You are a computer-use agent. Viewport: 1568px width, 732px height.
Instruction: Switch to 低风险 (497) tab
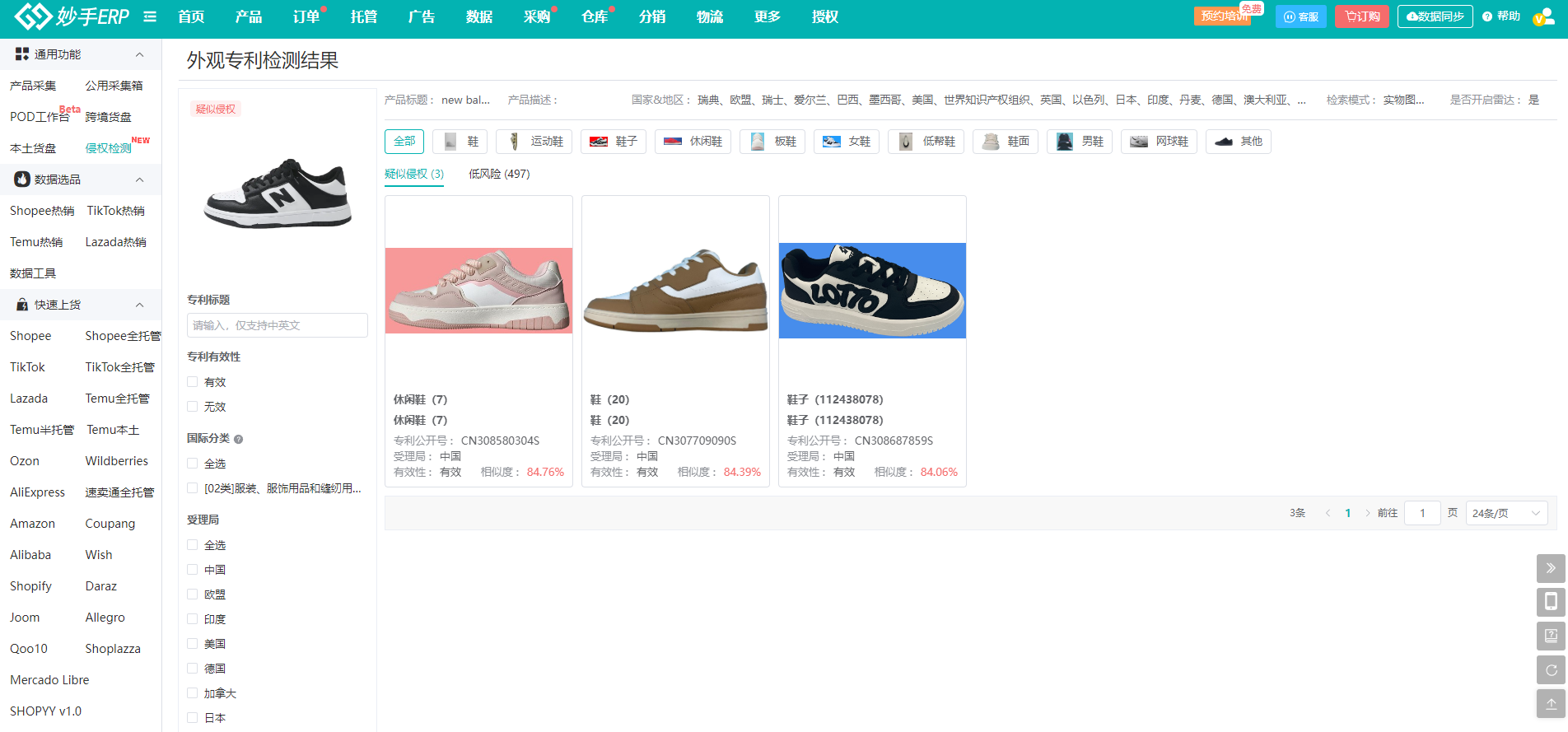click(x=499, y=174)
